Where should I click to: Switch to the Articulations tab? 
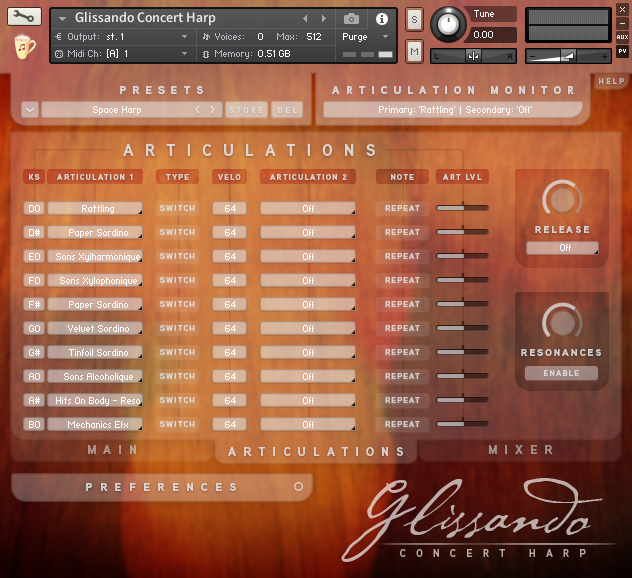[x=316, y=452]
